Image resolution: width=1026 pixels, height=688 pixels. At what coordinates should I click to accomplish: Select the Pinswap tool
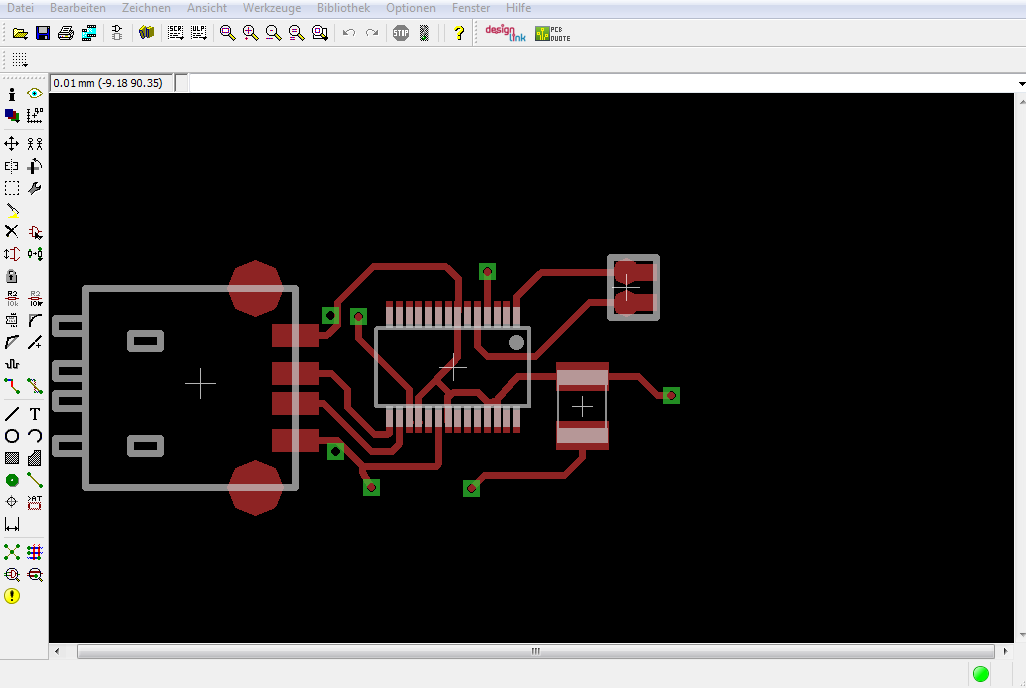[x=12, y=254]
